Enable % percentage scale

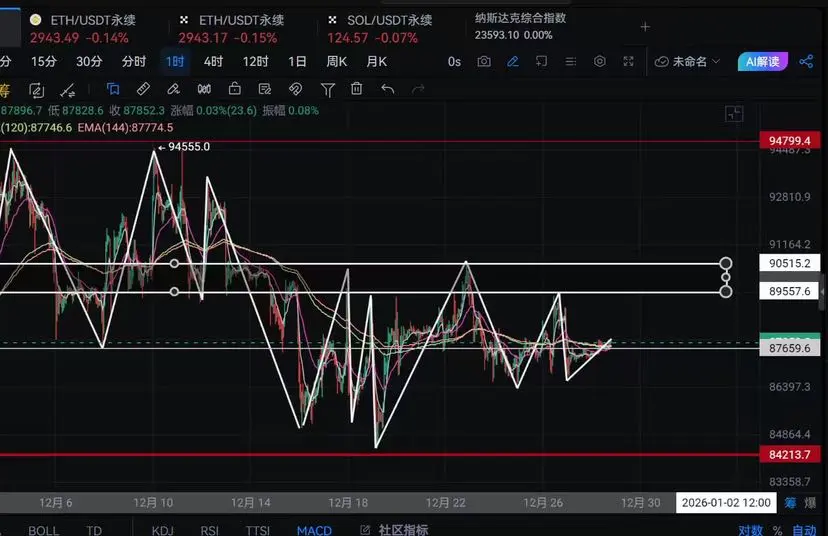(777, 530)
